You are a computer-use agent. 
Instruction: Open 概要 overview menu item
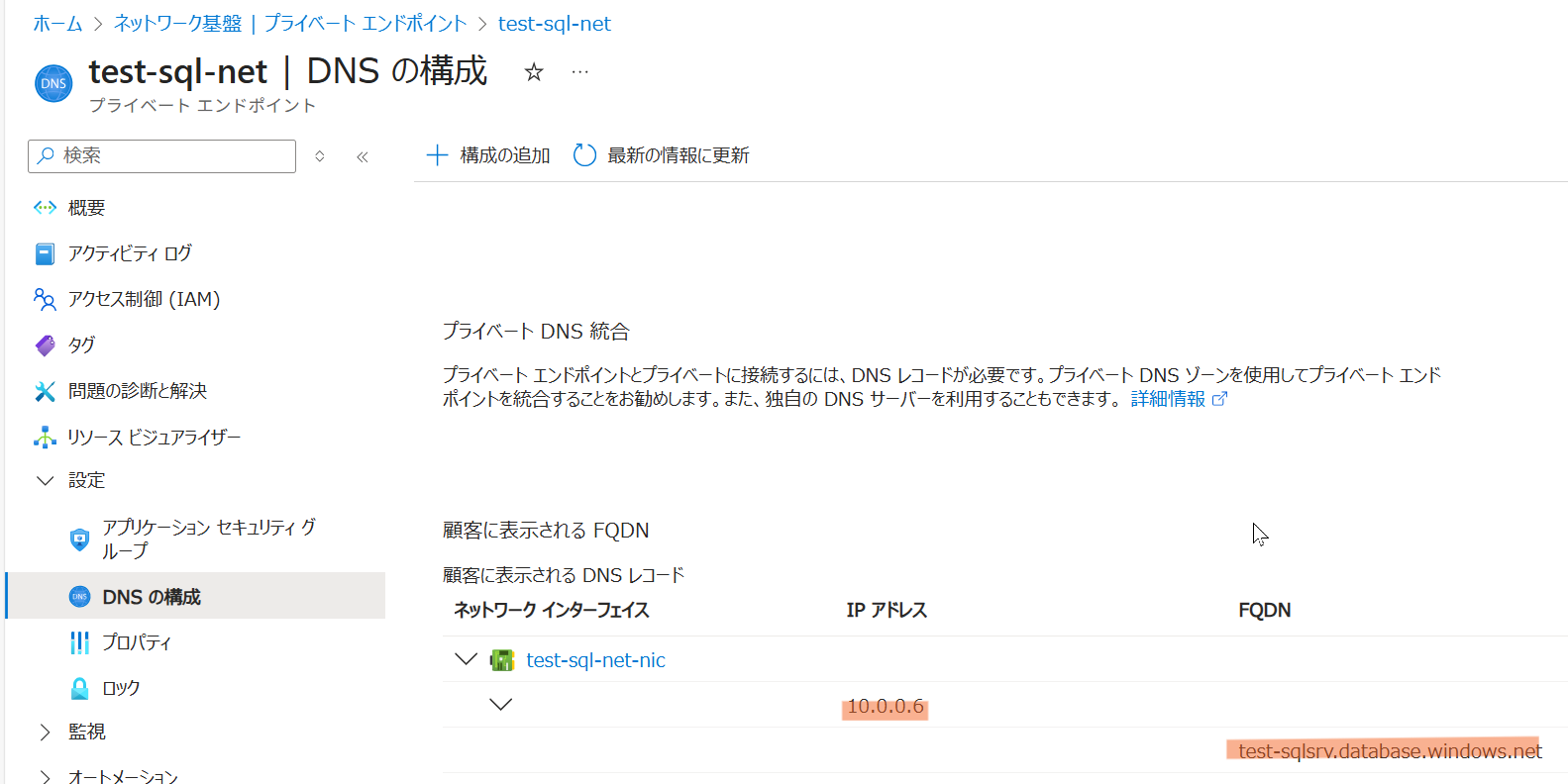click(x=86, y=208)
